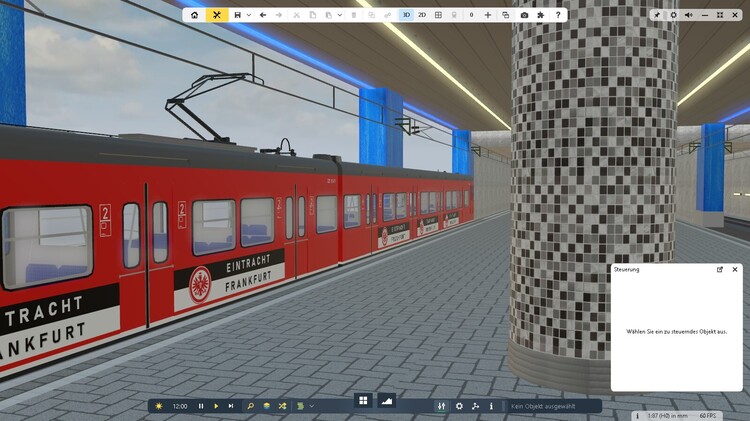Open object properties gear in bottom bar
The height and width of the screenshot is (421, 750).
459,406
